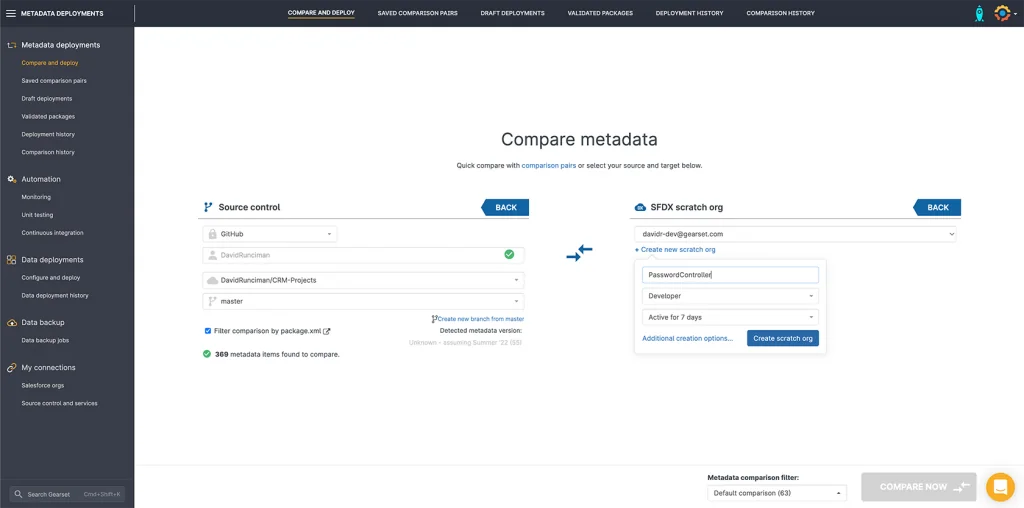Open Data backup jobs in sidebar
Image resolution: width=1024 pixels, height=508 pixels.
pyautogui.click(x=45, y=340)
